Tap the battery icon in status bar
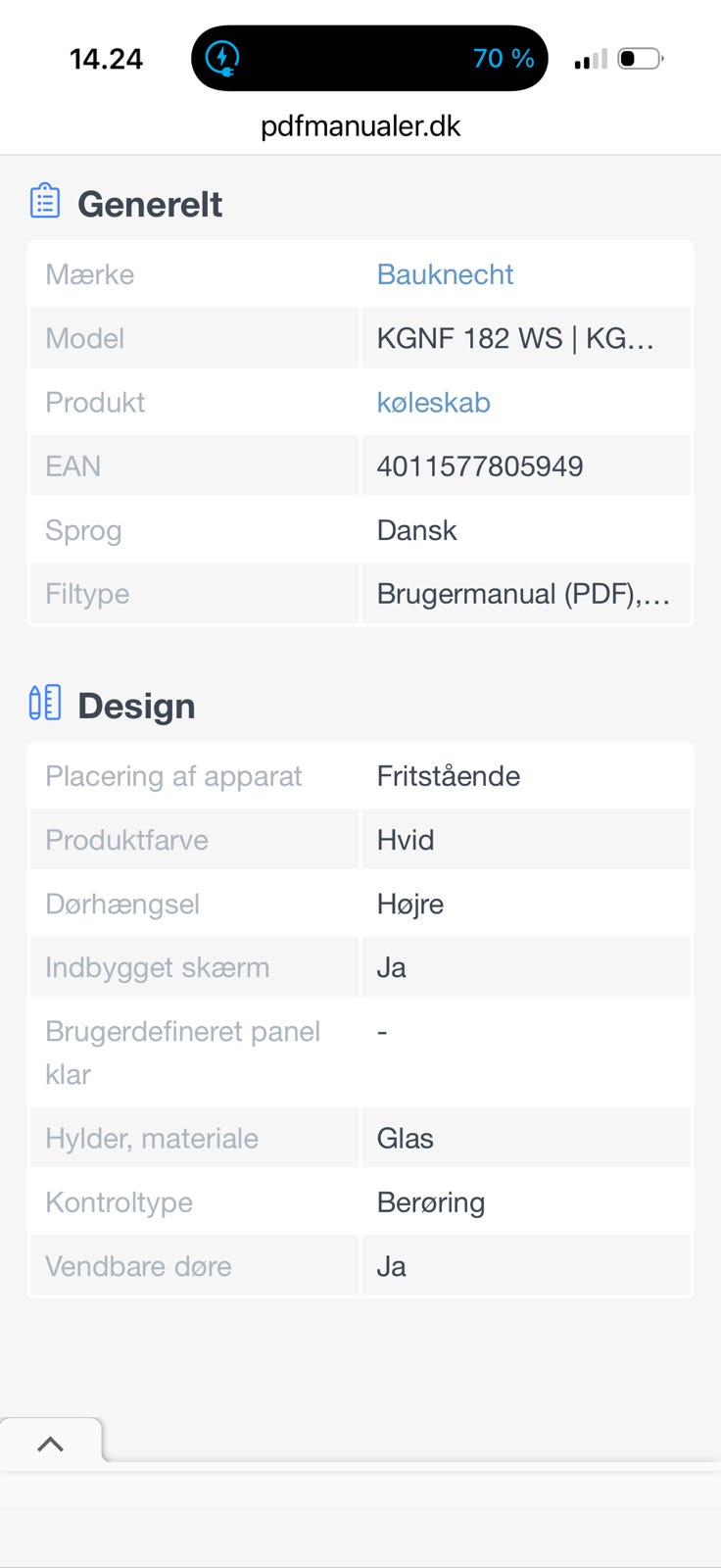Screen dimensions: 721x1568 (x=642, y=59)
